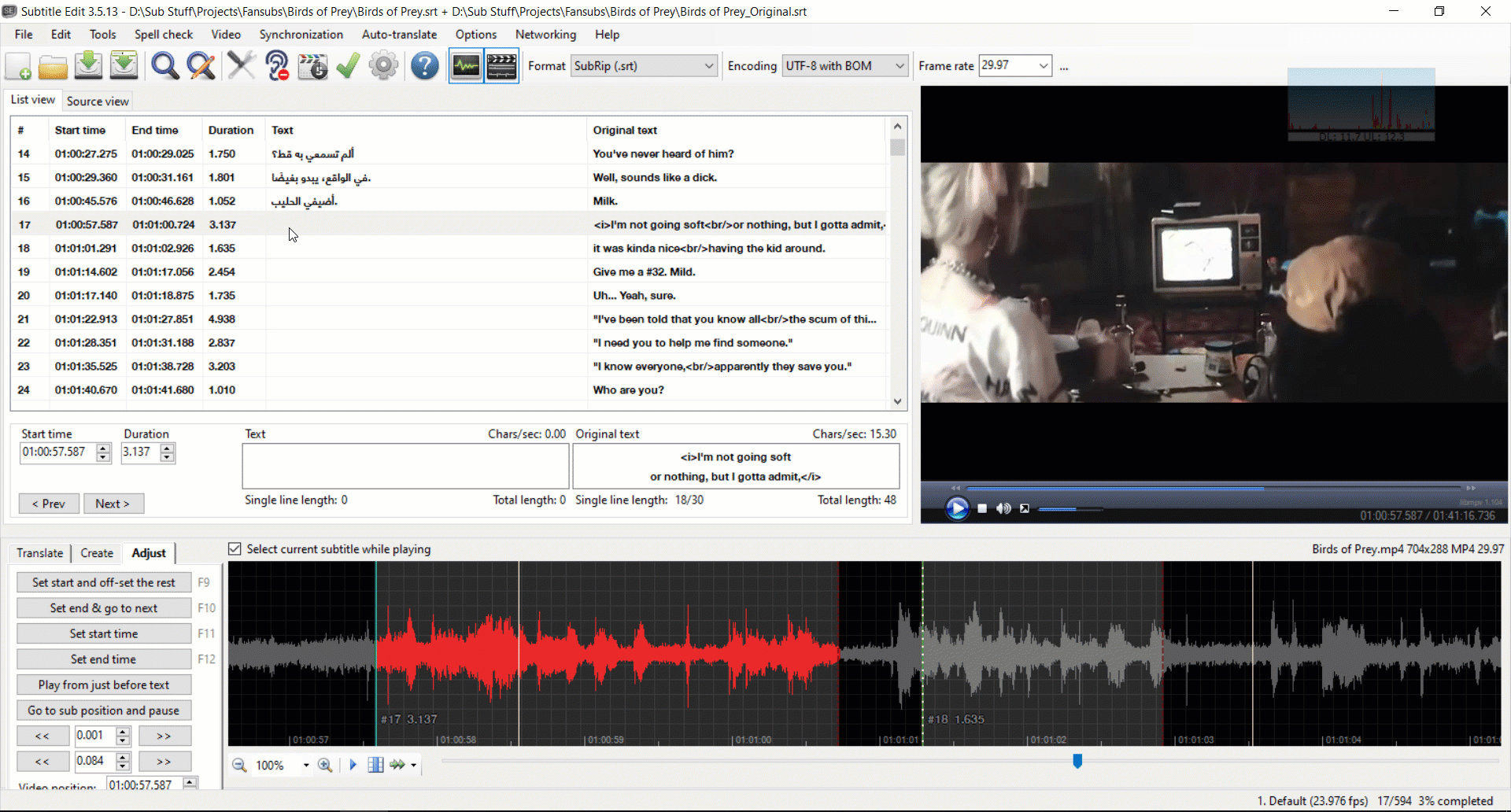
Task: Click the subtitle list scroll down arrow
Action: tap(897, 401)
